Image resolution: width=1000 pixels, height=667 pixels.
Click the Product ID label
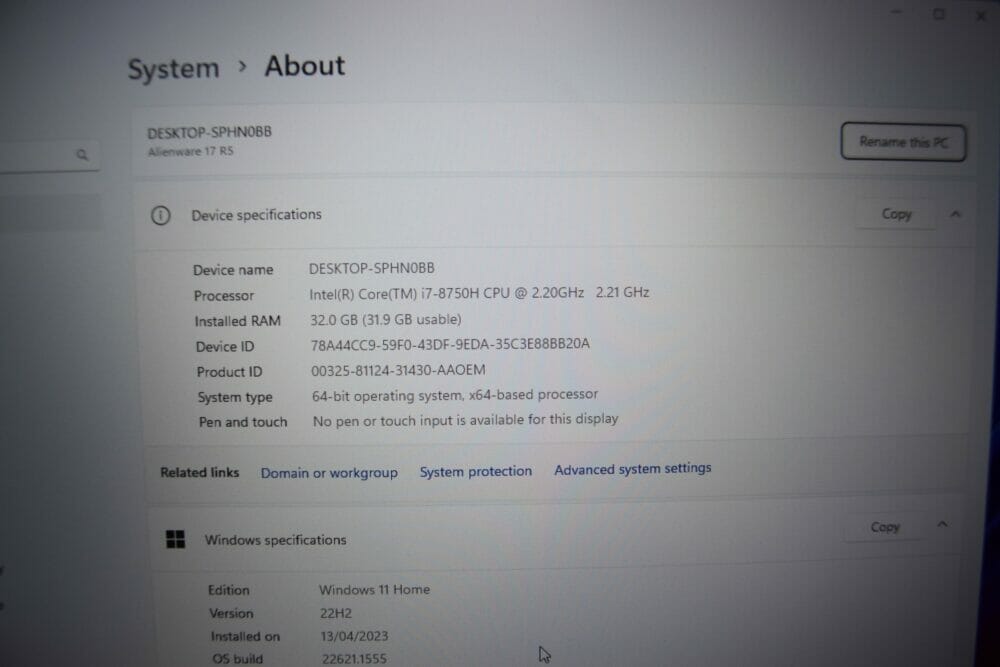[x=229, y=372]
